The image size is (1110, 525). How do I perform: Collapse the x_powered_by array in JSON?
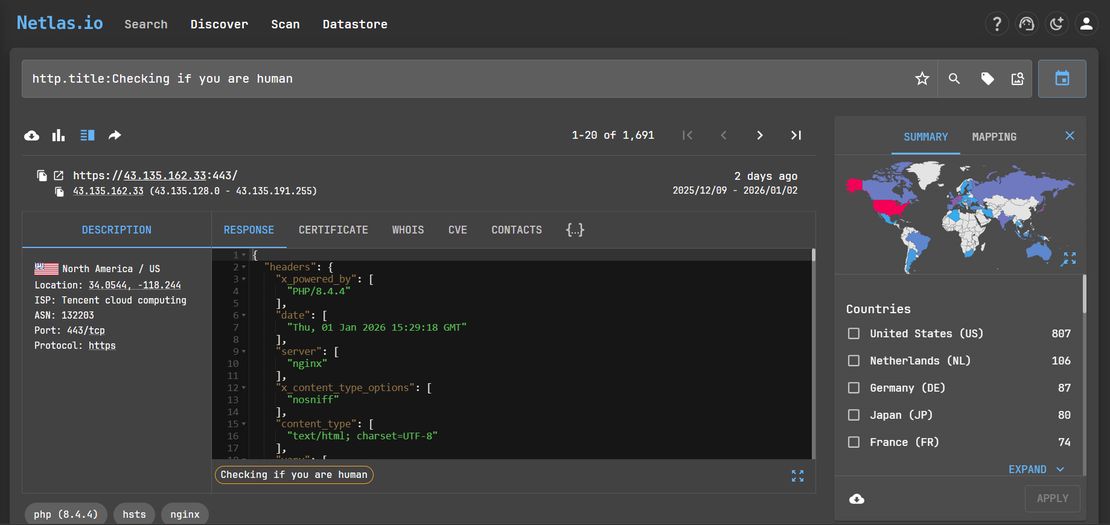[x=244, y=279]
